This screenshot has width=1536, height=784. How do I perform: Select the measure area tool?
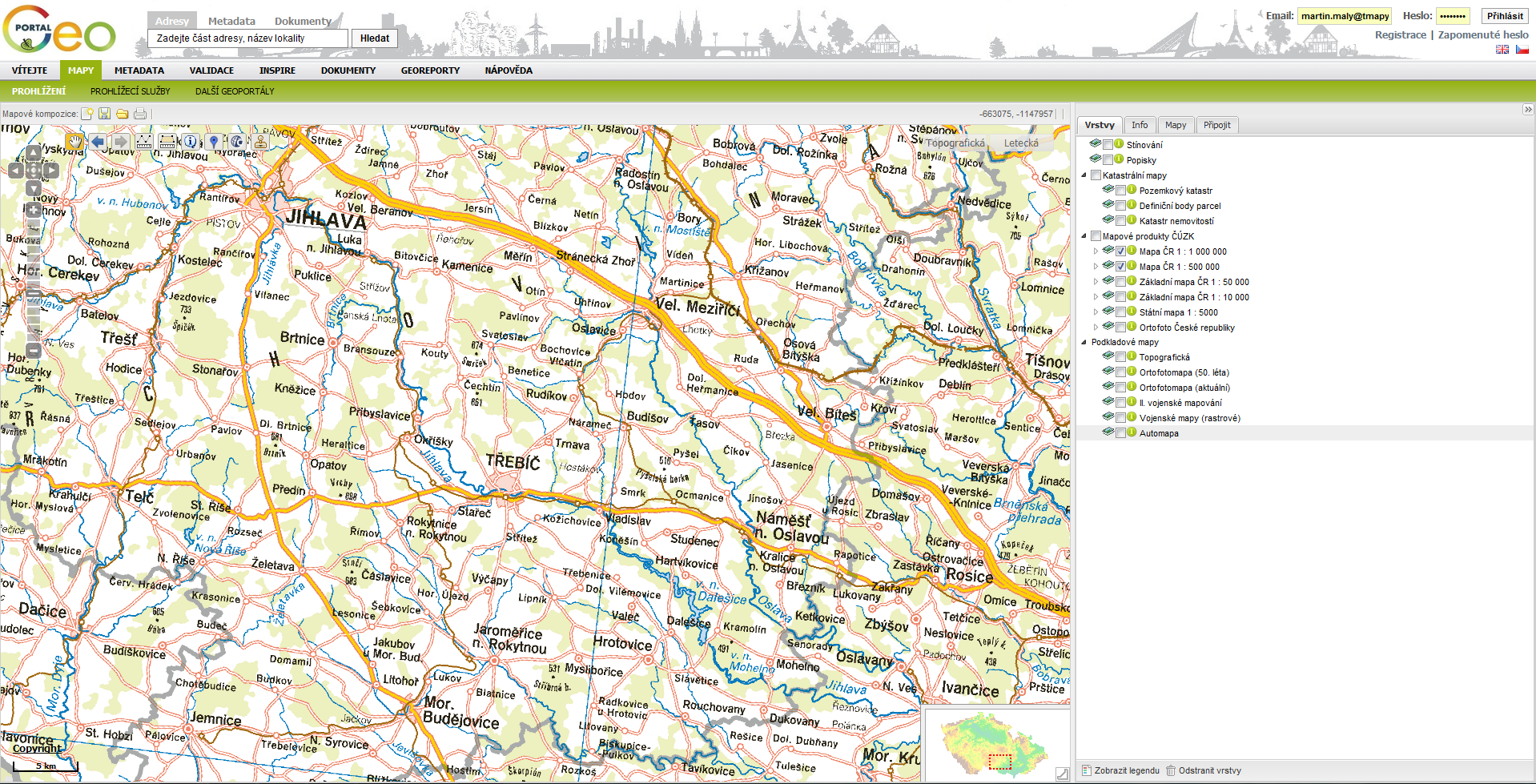pos(167,142)
